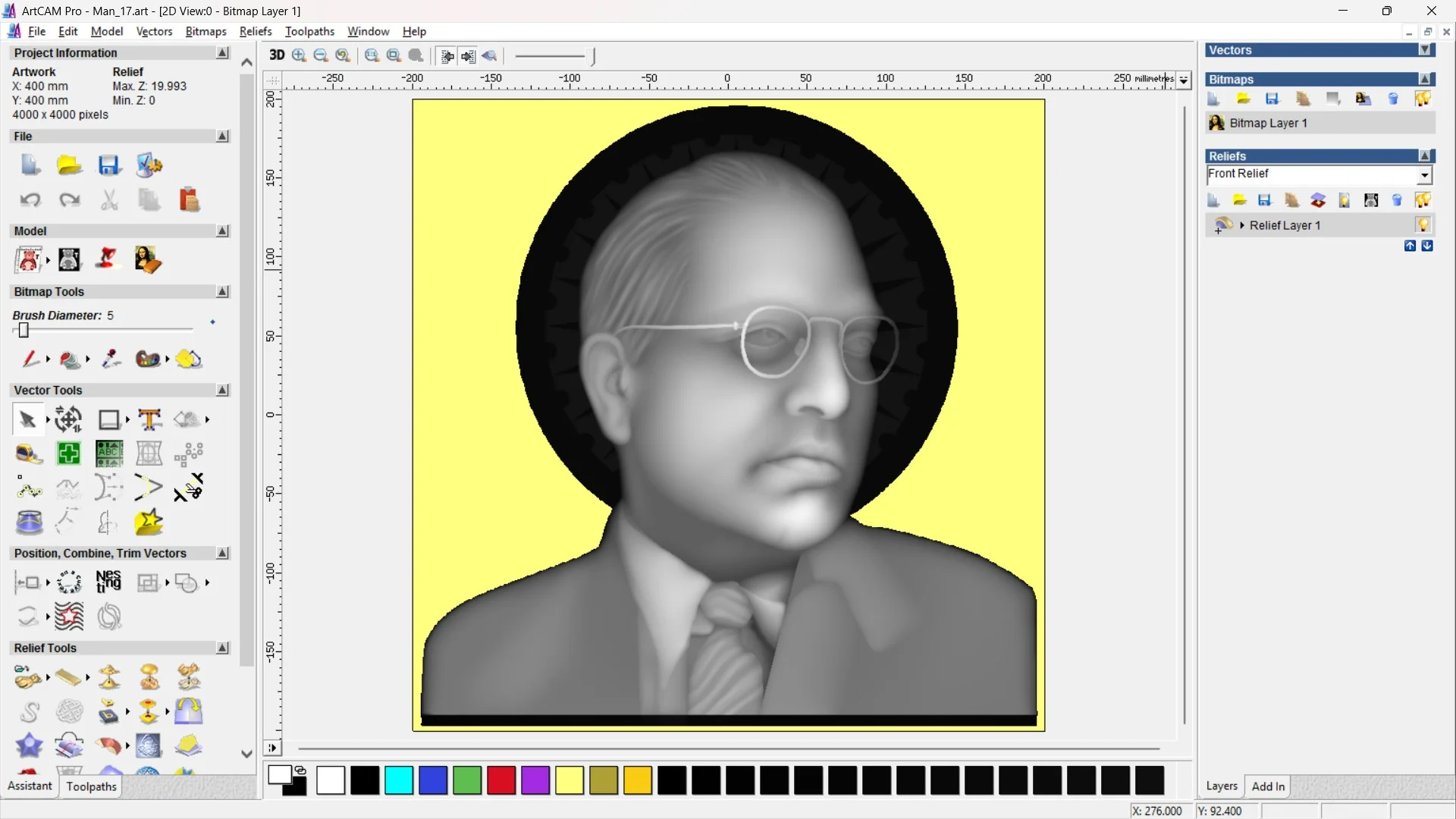Viewport: 1456px width, 819px height.
Task: Click the Layers button at bottom right
Action: click(x=1222, y=786)
